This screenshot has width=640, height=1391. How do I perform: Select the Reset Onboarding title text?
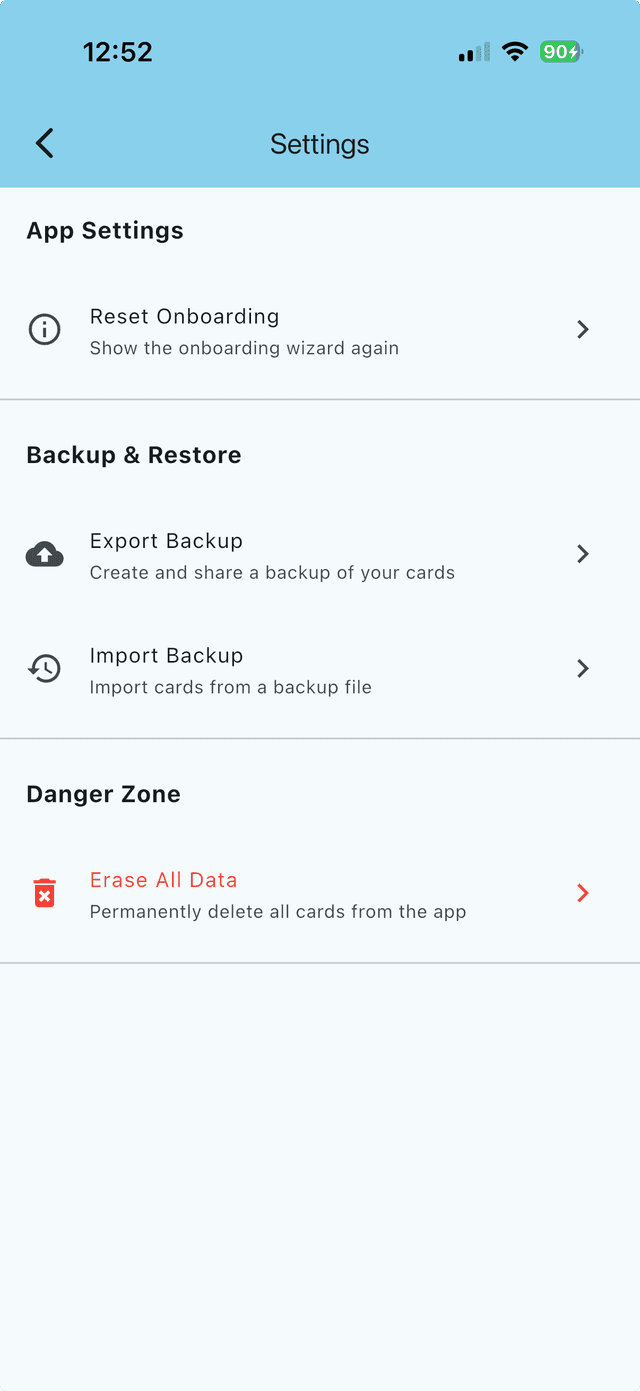(x=184, y=316)
